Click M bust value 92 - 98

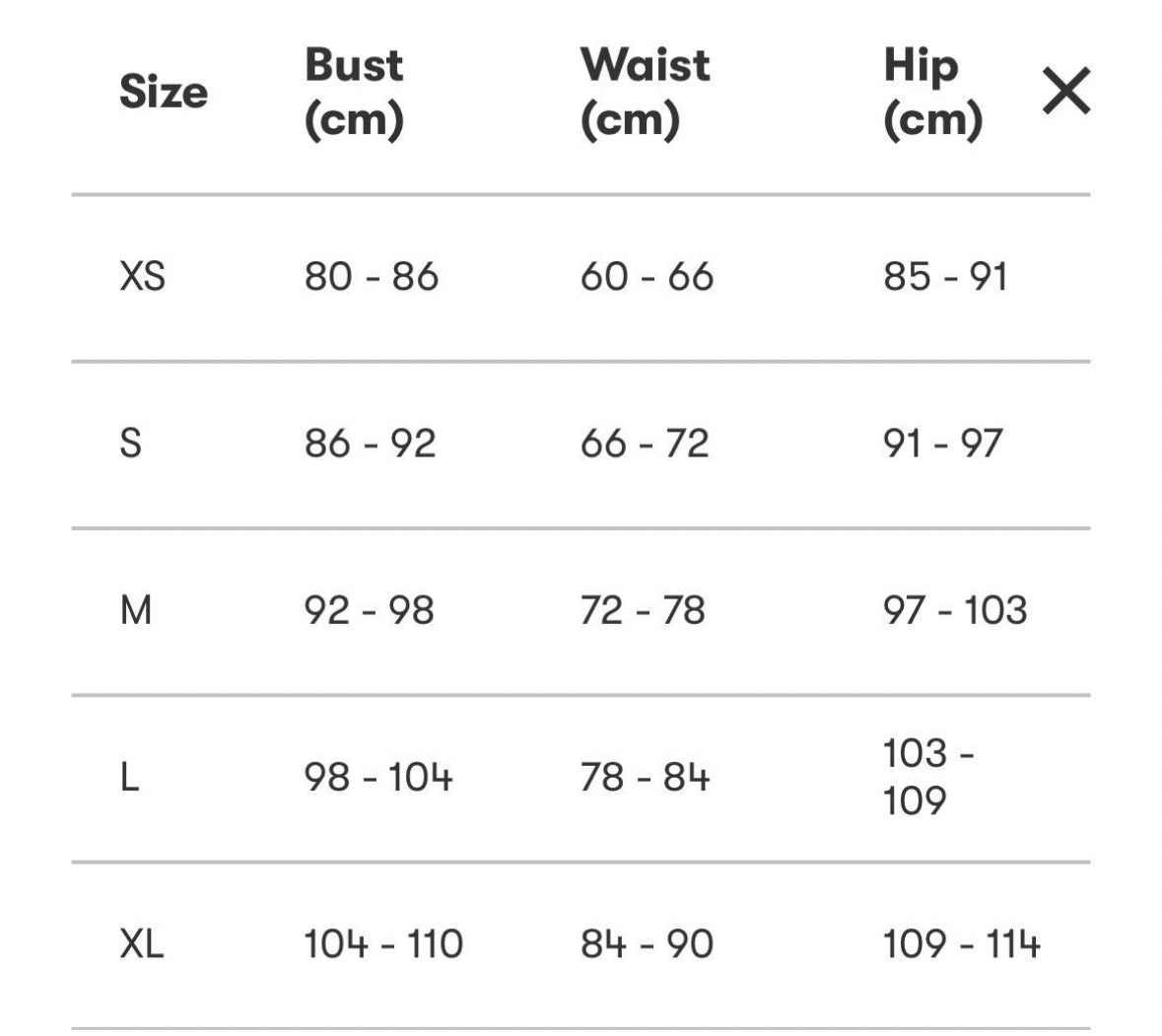click(x=369, y=611)
